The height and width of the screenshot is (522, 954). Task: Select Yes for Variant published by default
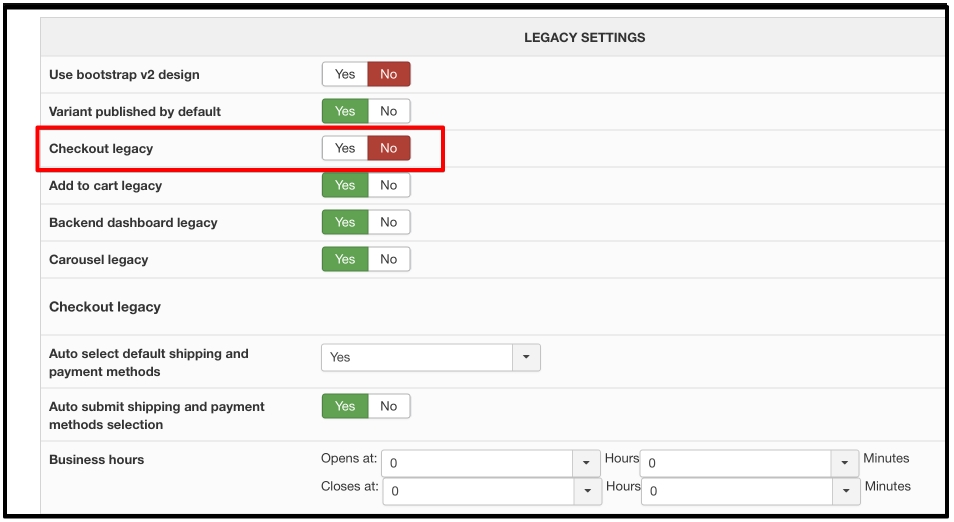point(345,111)
